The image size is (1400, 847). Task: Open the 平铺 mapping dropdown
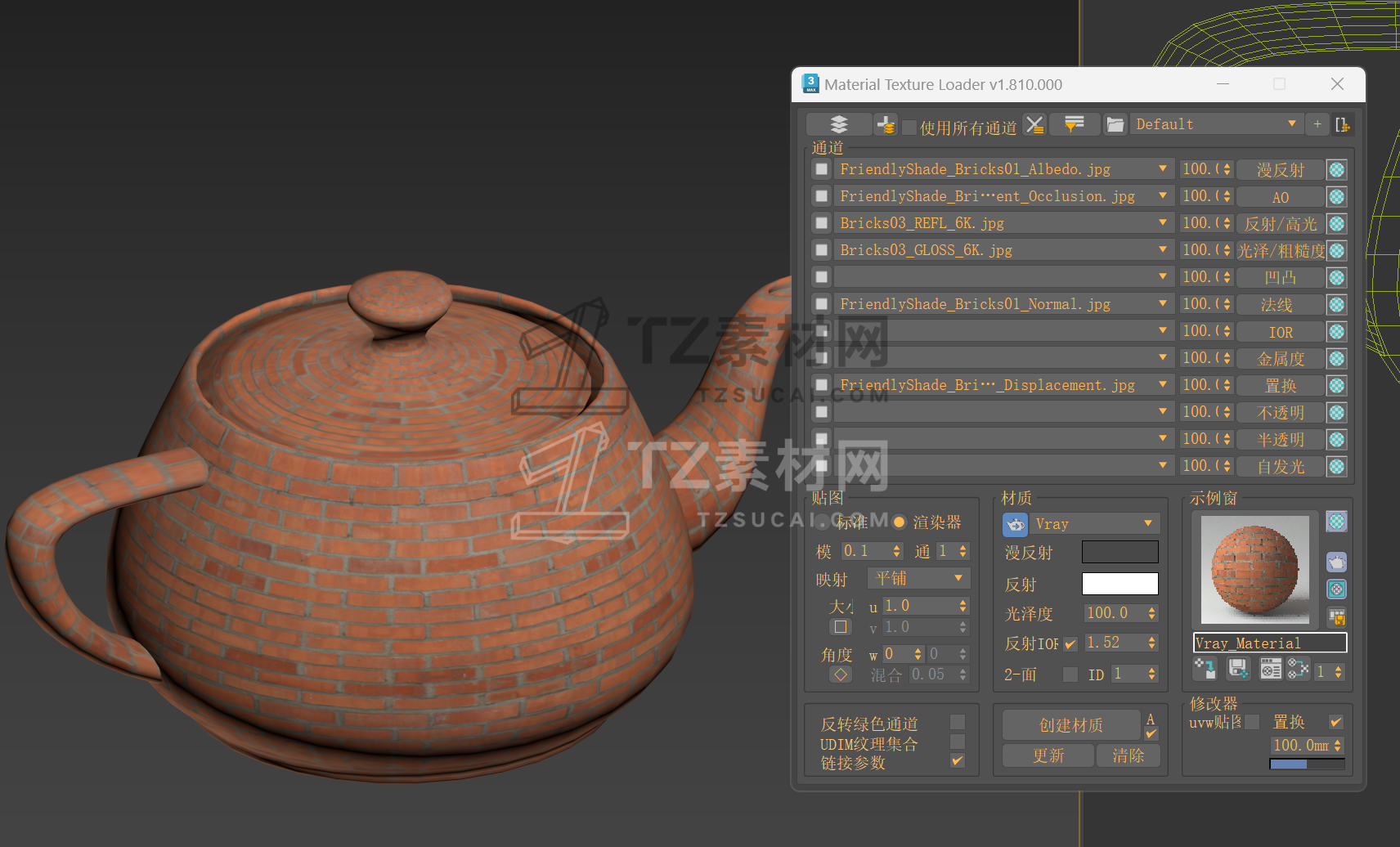coord(919,579)
